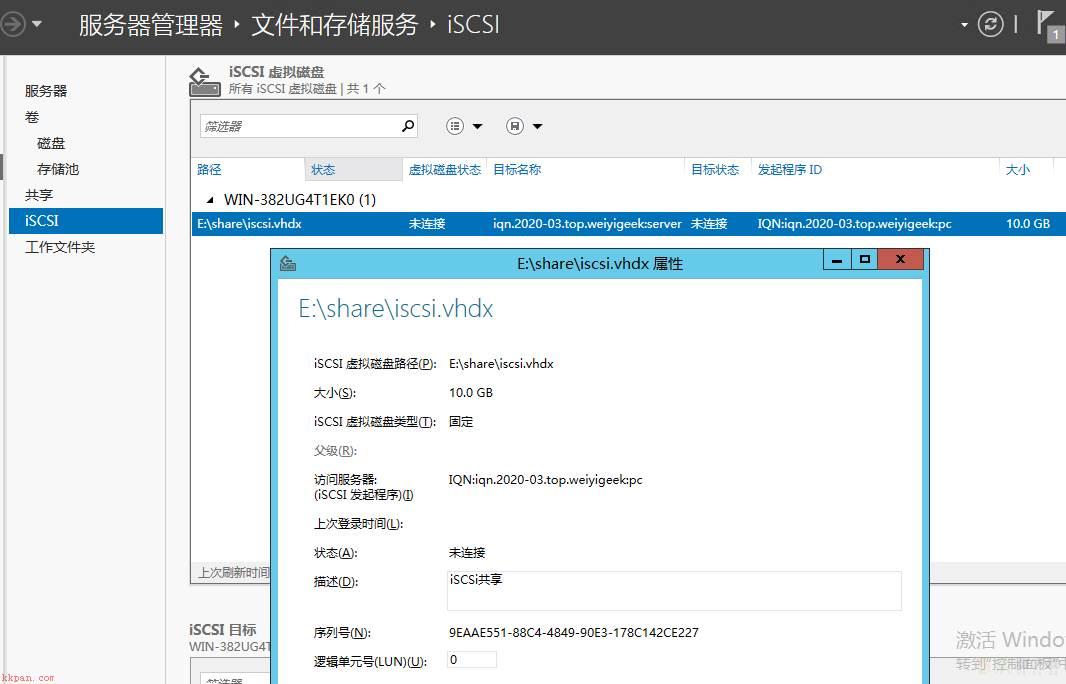The height and width of the screenshot is (684, 1066).
Task: Open navigation history dropdown arrow
Action: 37,24
